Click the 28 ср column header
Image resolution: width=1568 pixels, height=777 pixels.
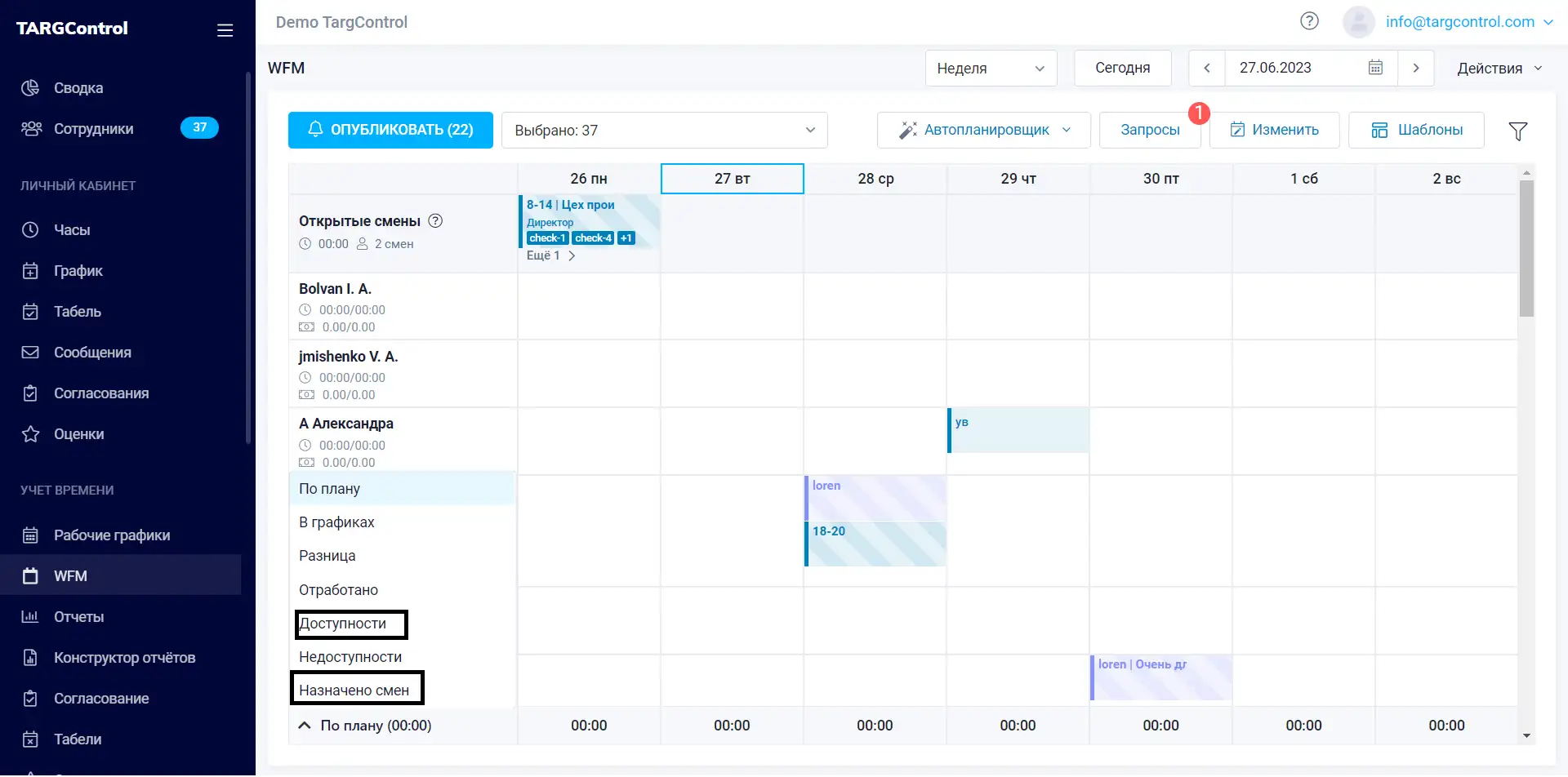(x=875, y=179)
